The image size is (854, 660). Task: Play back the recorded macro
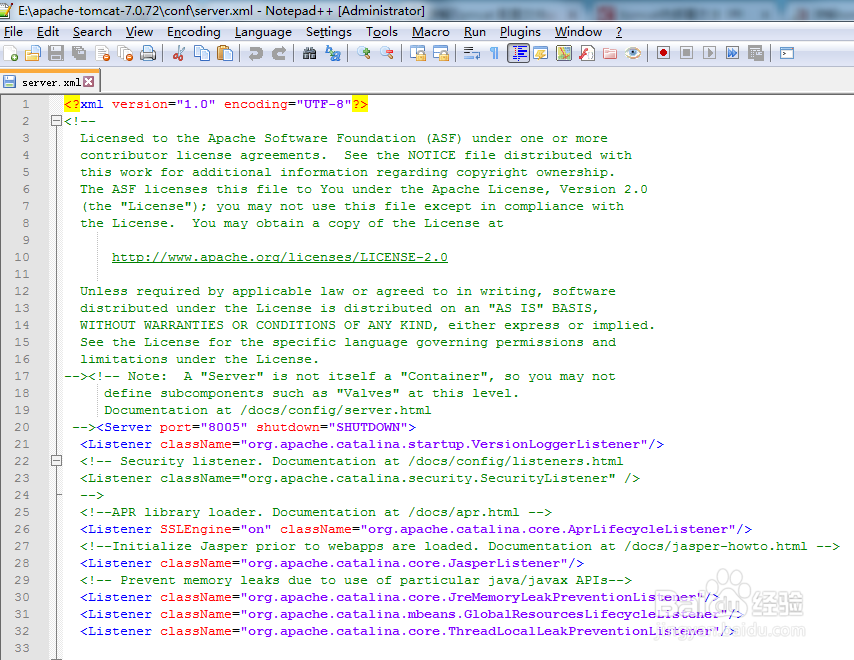[x=709, y=53]
